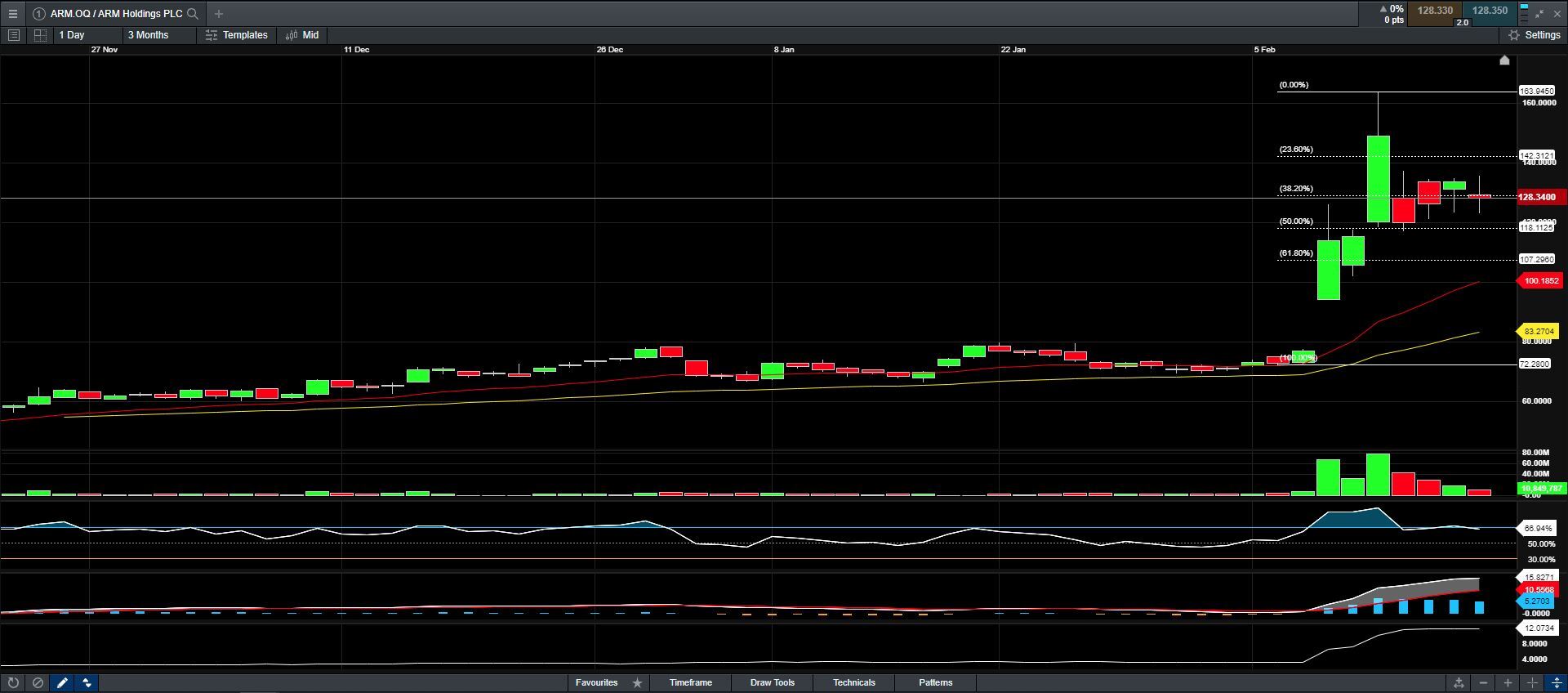The height and width of the screenshot is (693, 1568).
Task: Click the MACD value label 15.8271
Action: (x=1538, y=578)
